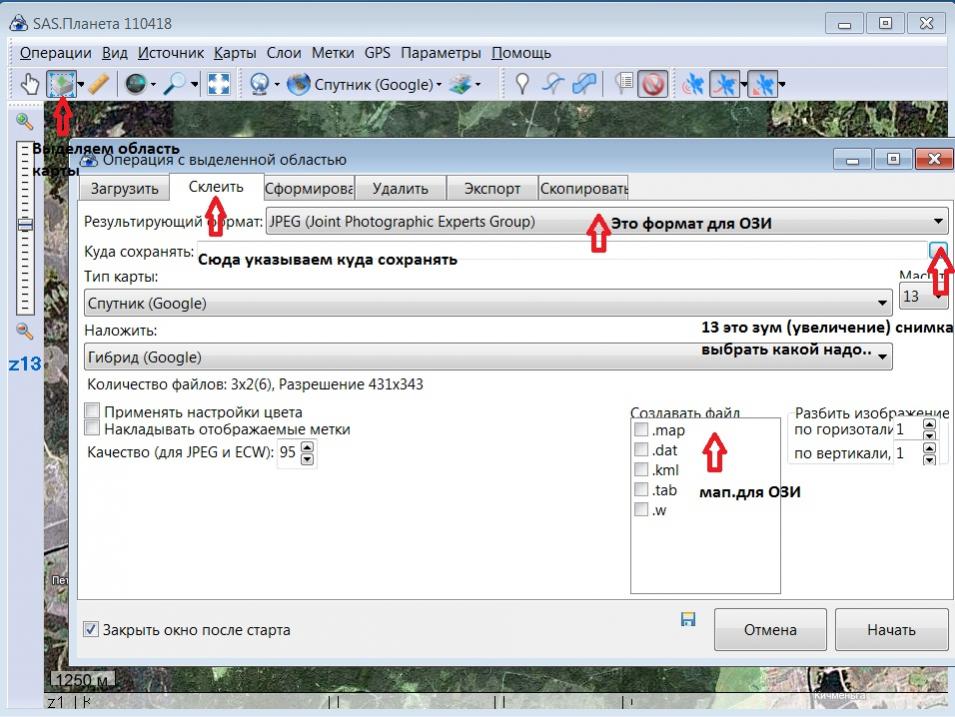This screenshot has height=717, width=955.
Task: Click the zoom out magnifier on sidebar
Action: coord(25,332)
